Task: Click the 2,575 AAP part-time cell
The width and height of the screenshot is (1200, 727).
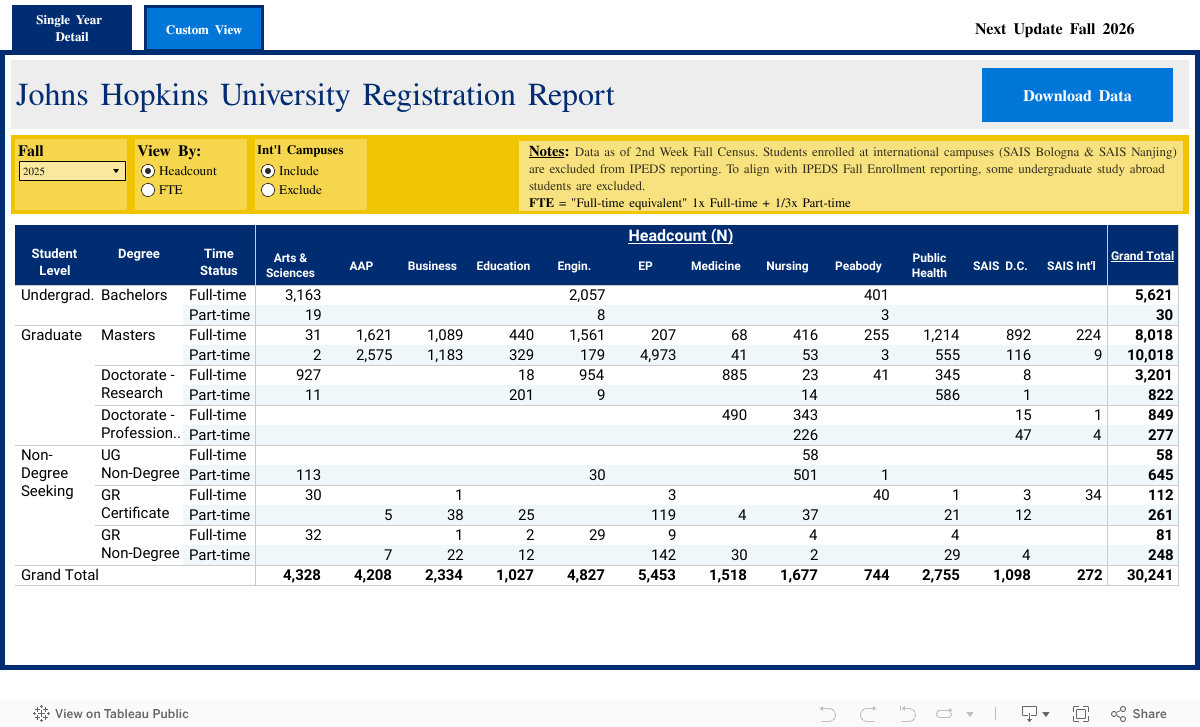Action: coord(373,355)
